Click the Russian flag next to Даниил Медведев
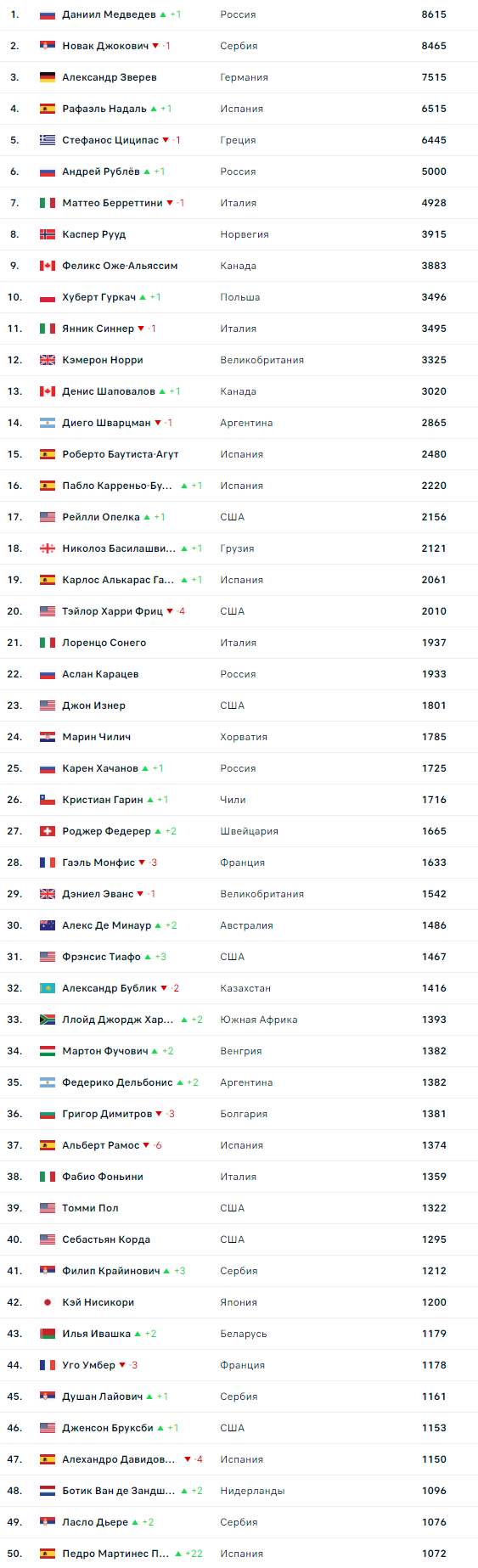The width and height of the screenshot is (478, 1568). click(x=48, y=14)
